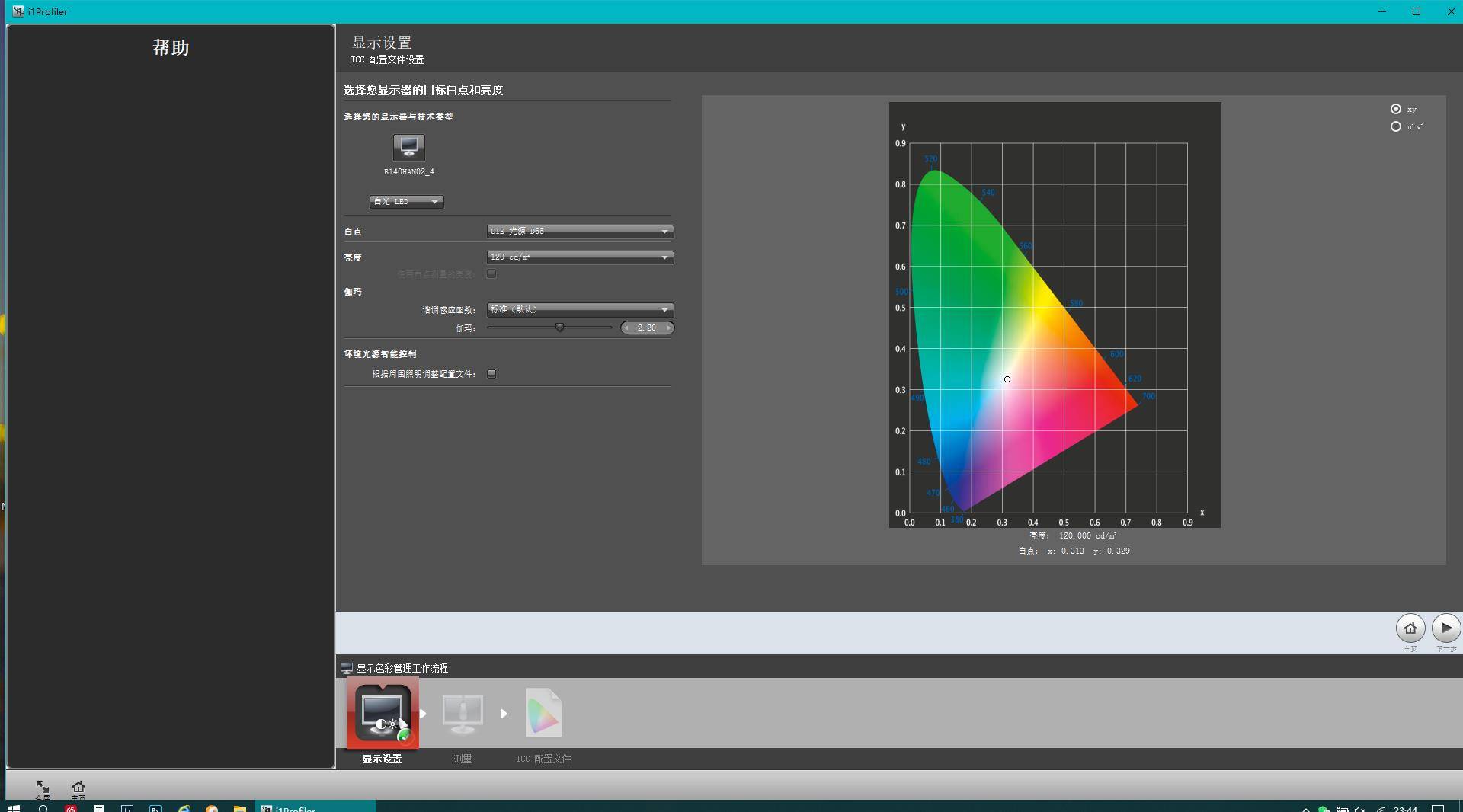Image resolution: width=1463 pixels, height=812 pixels.
Task: Open the 白光 LED technology type dropdown
Action: pyautogui.click(x=406, y=202)
